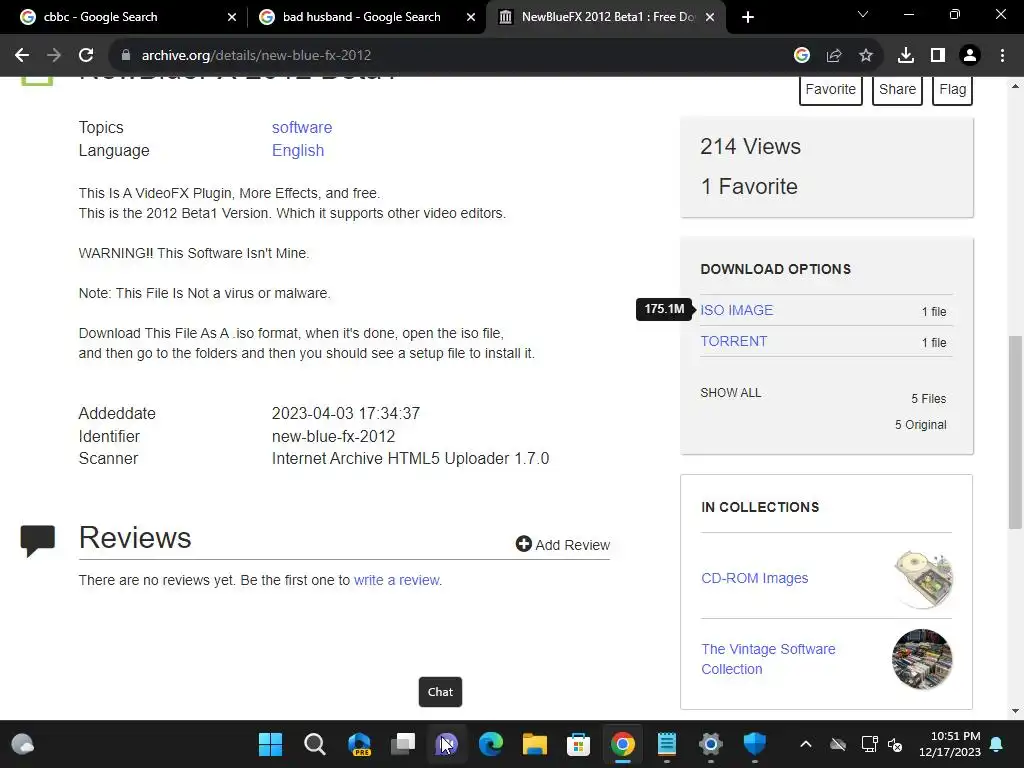This screenshot has width=1024, height=768.
Task: Open the English language link
Action: click(x=298, y=150)
